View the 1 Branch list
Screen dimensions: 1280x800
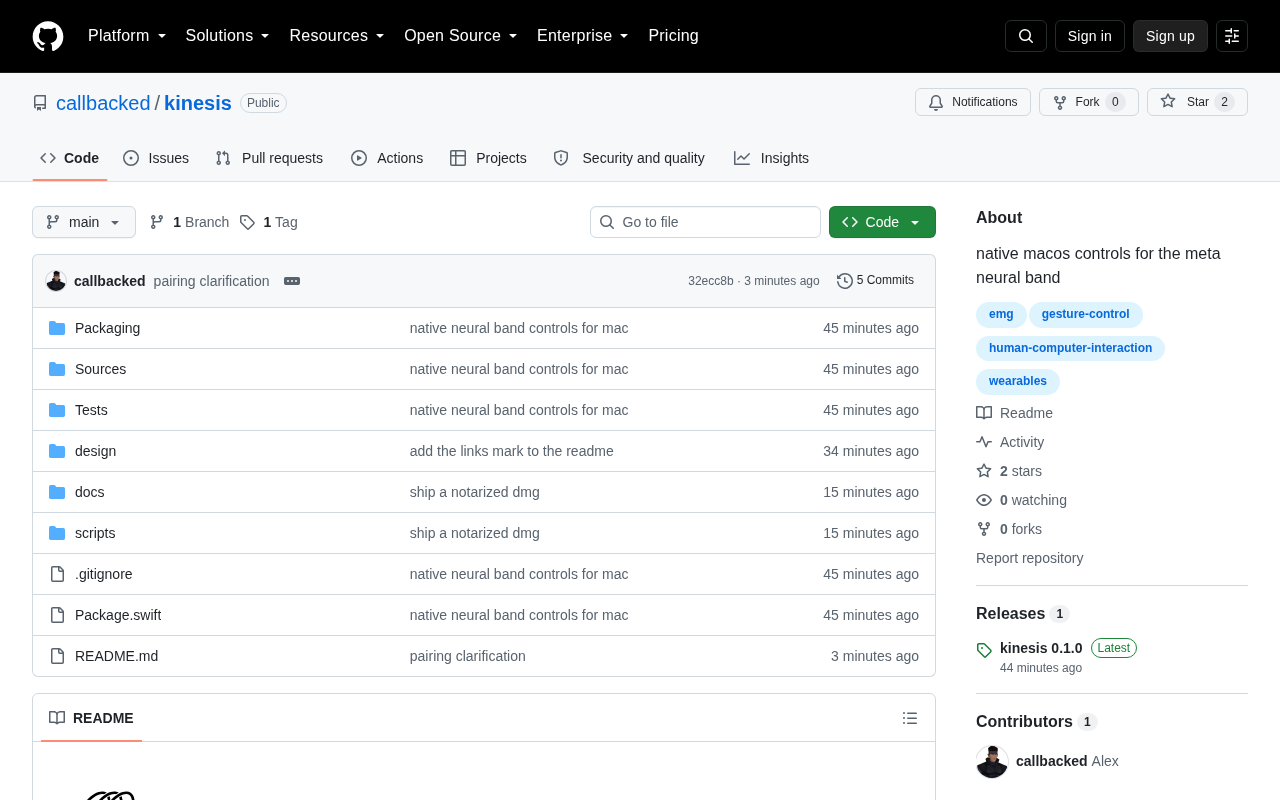(x=189, y=222)
